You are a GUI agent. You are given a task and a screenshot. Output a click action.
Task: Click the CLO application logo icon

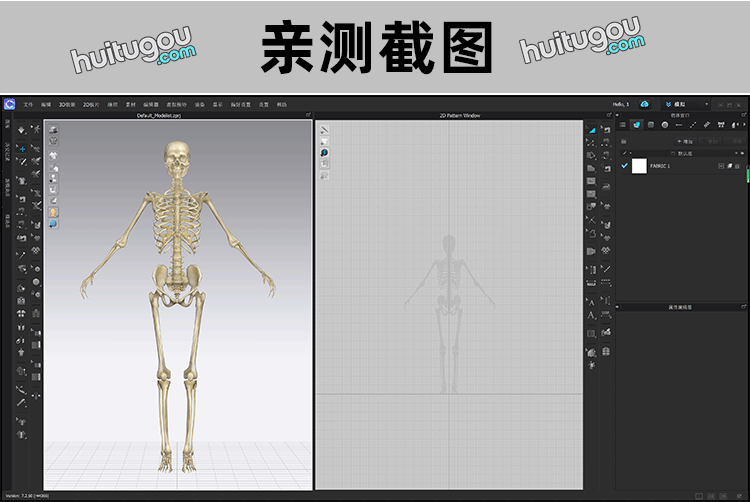point(8,103)
